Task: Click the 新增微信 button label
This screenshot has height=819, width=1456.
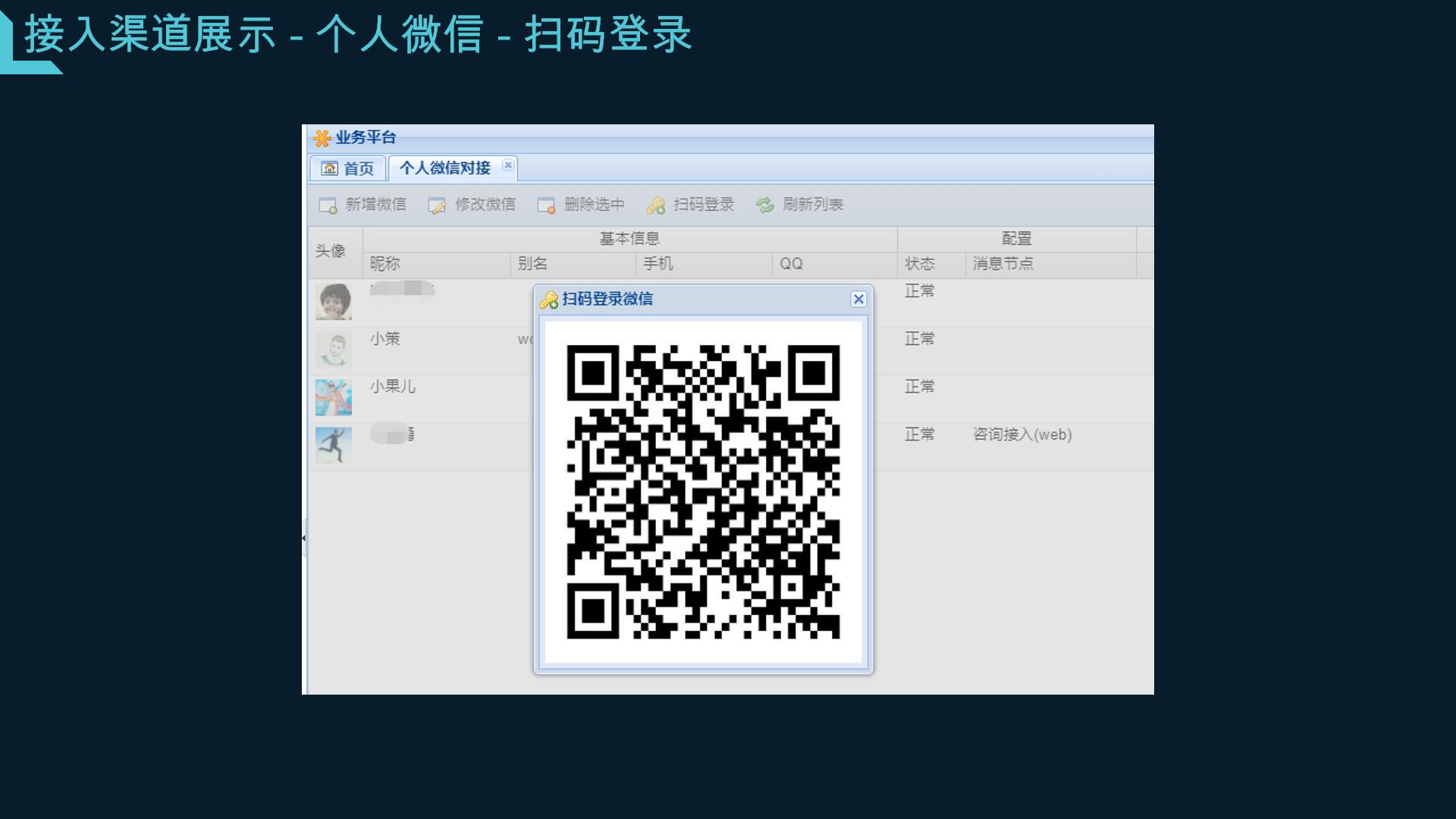Action: 376,205
